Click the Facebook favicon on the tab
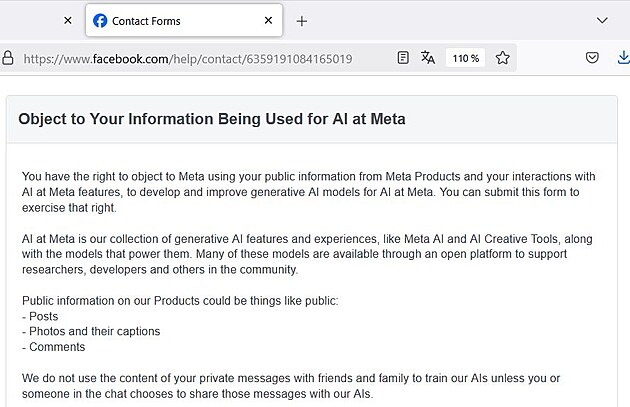Image resolution: width=630 pixels, height=407 pixels. pyautogui.click(x=100, y=20)
